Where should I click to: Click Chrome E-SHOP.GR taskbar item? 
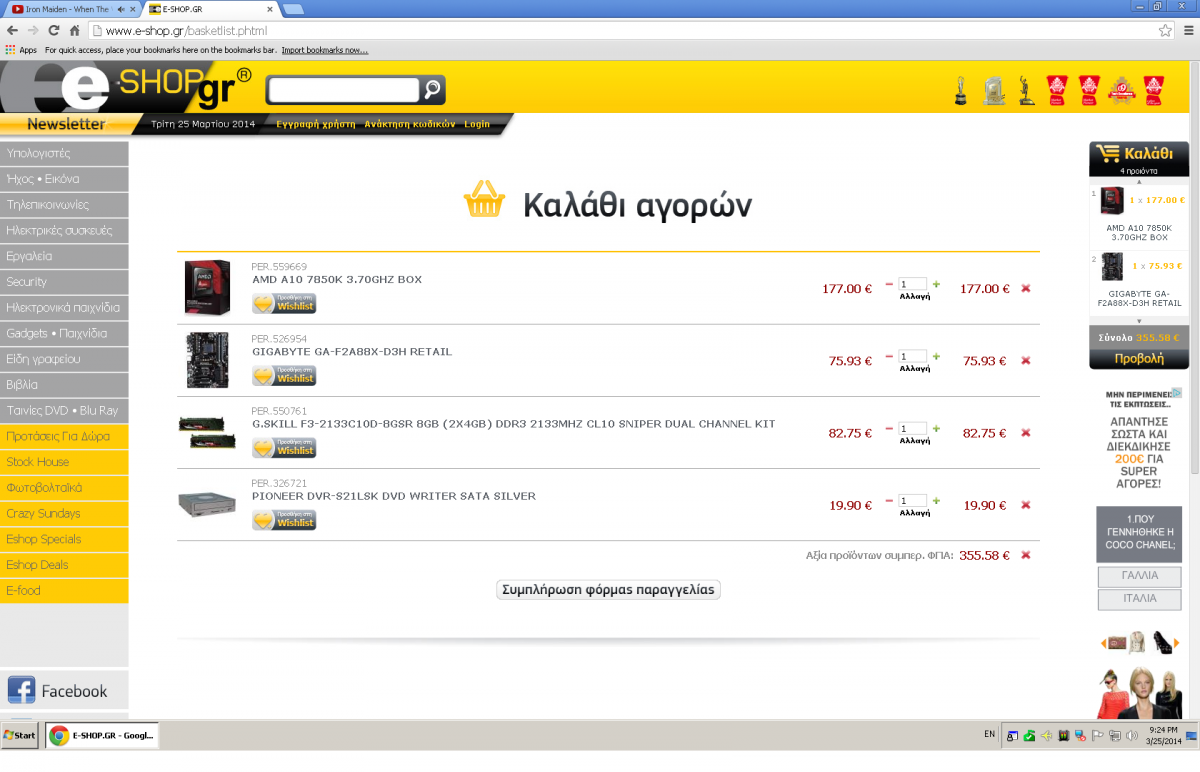[x=102, y=735]
